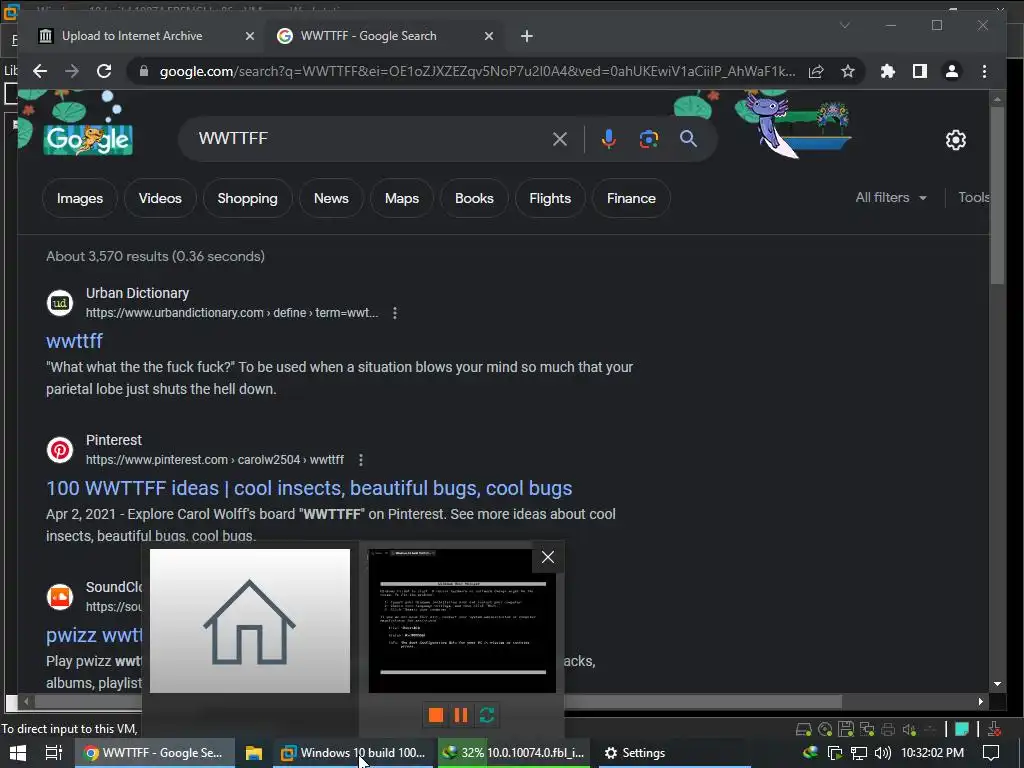Open Google quick settings gear
The image size is (1024, 768).
pos(955,140)
